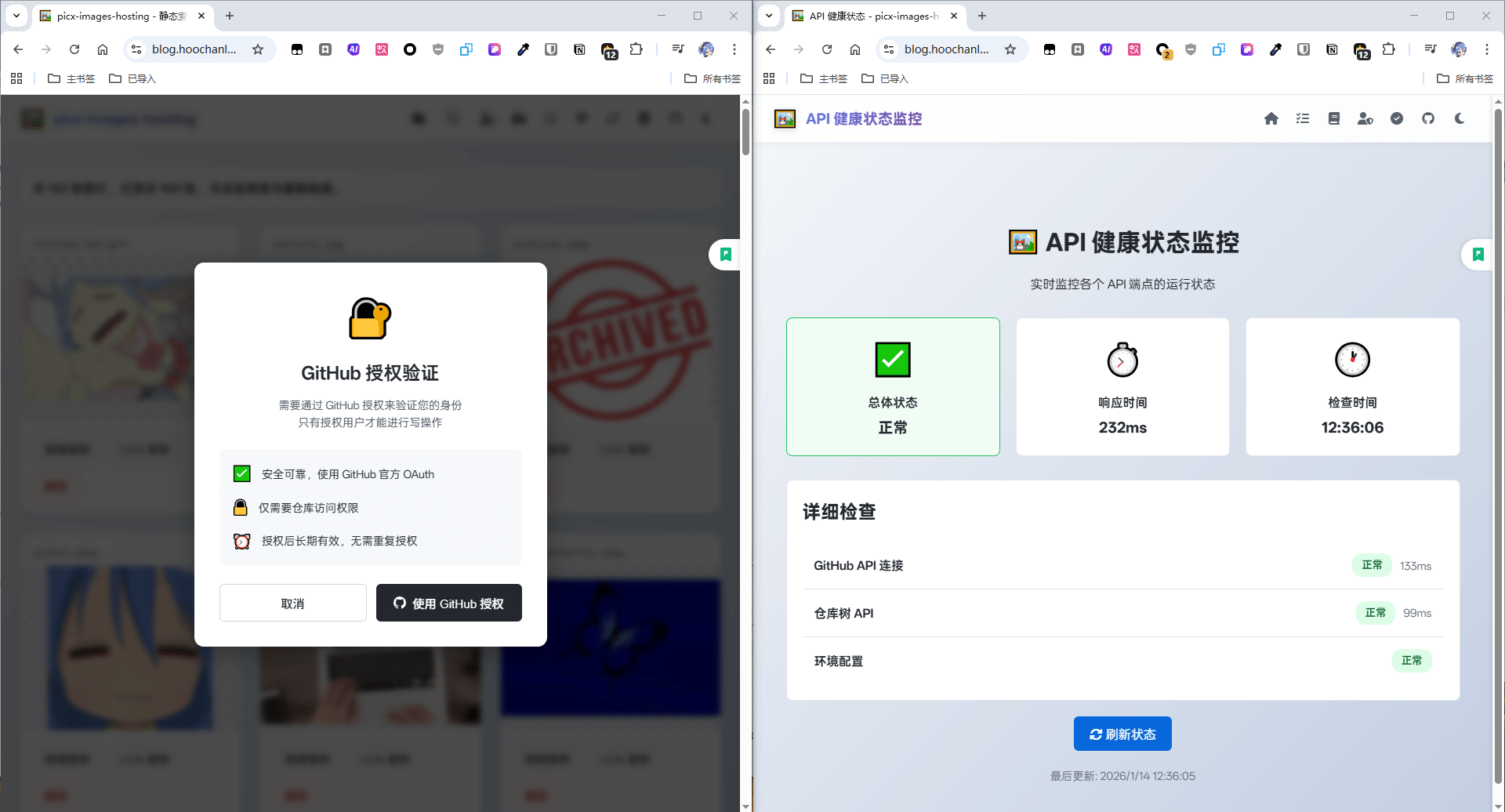Open a new tab in the left window
1505x812 pixels.
[x=230, y=16]
